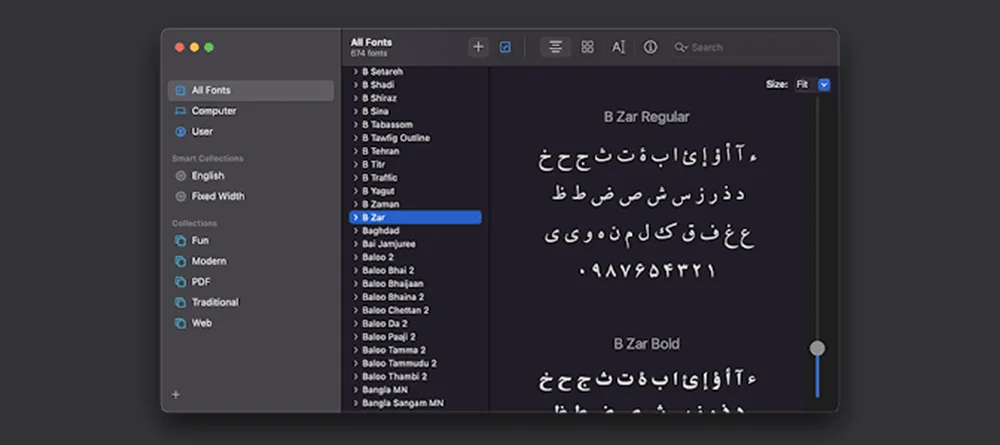Click the B Zar Bold preview heading

(647, 344)
